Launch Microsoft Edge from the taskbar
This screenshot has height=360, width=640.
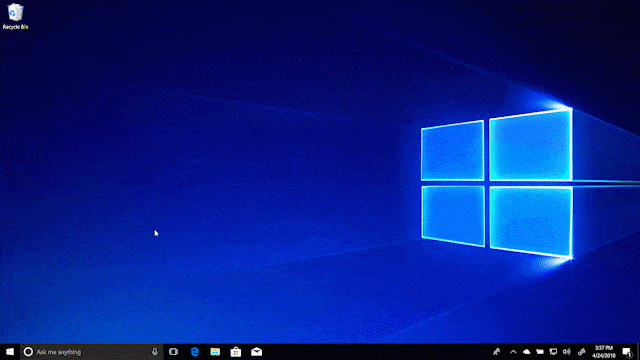pos(195,352)
